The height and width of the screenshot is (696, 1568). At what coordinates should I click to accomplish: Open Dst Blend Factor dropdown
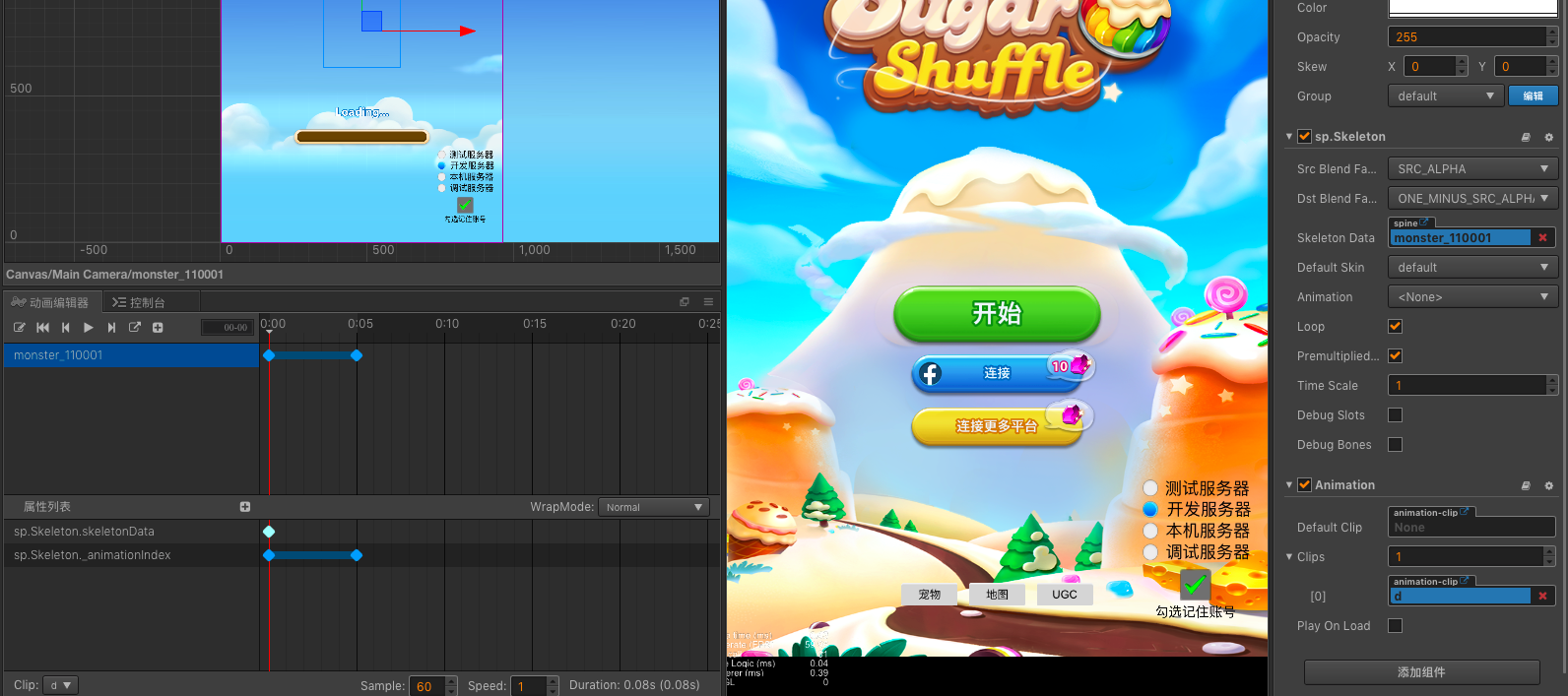[x=1472, y=199]
